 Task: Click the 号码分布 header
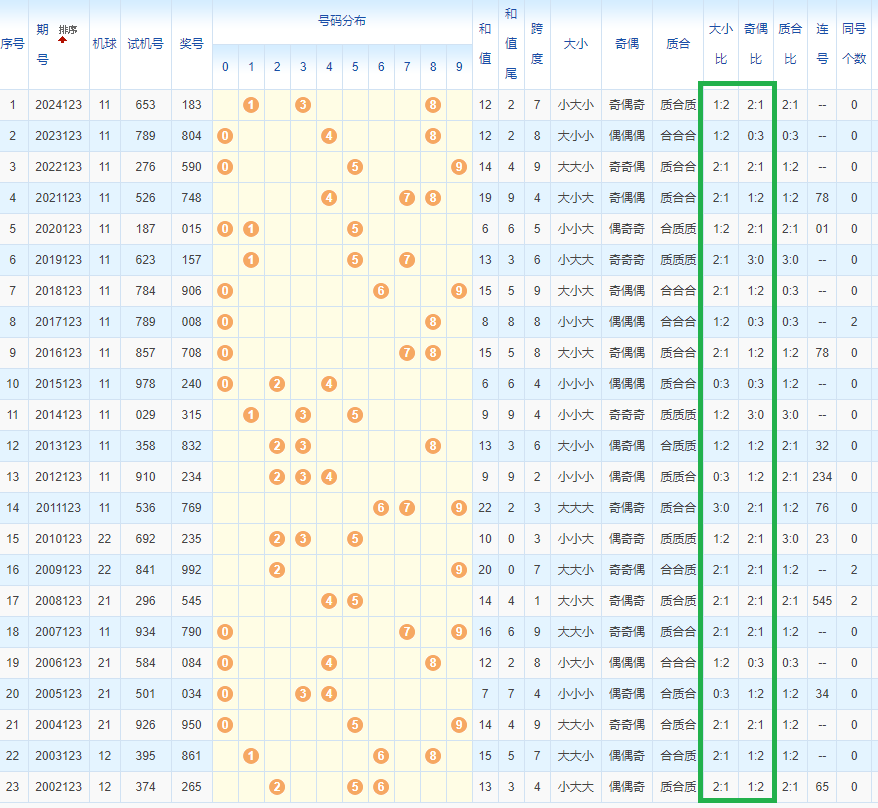[341, 20]
